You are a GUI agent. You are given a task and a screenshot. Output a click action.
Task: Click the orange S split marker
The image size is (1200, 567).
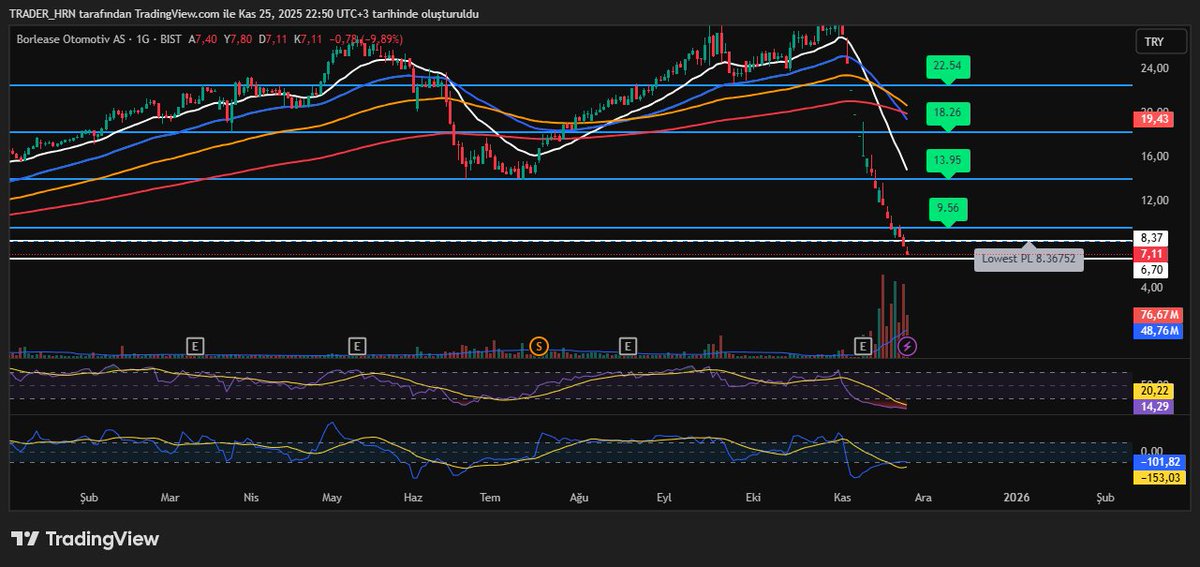click(x=539, y=346)
